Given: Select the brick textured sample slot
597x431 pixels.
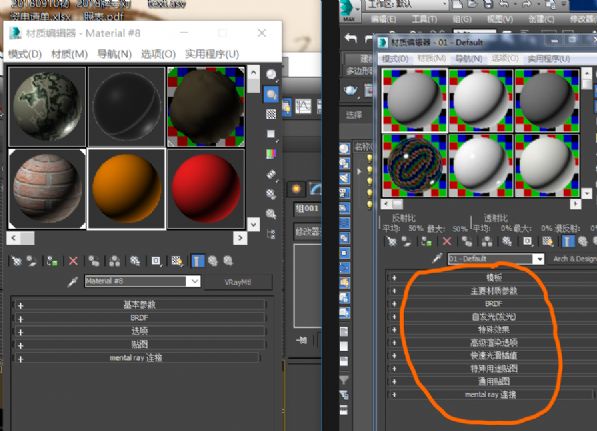Looking at the screenshot, I should [x=47, y=189].
